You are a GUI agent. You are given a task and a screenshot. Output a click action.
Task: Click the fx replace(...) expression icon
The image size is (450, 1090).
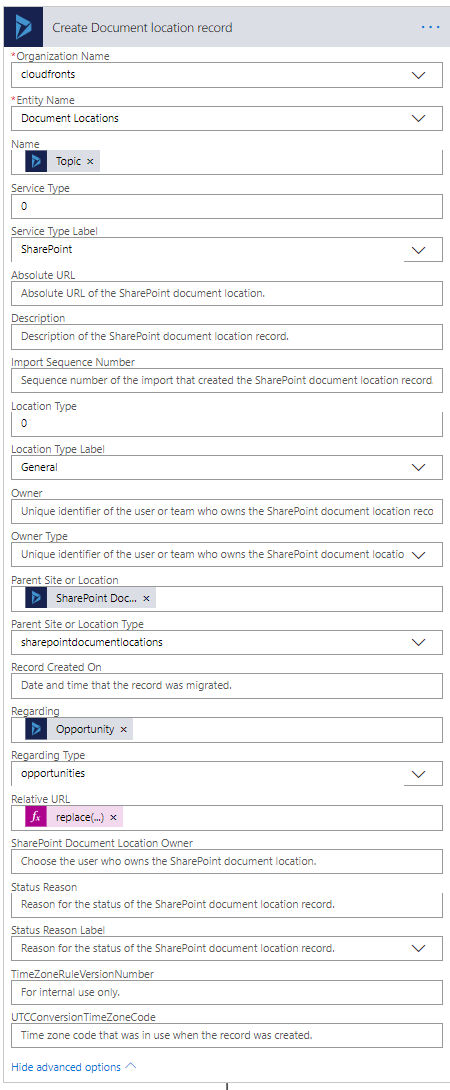coord(36,818)
